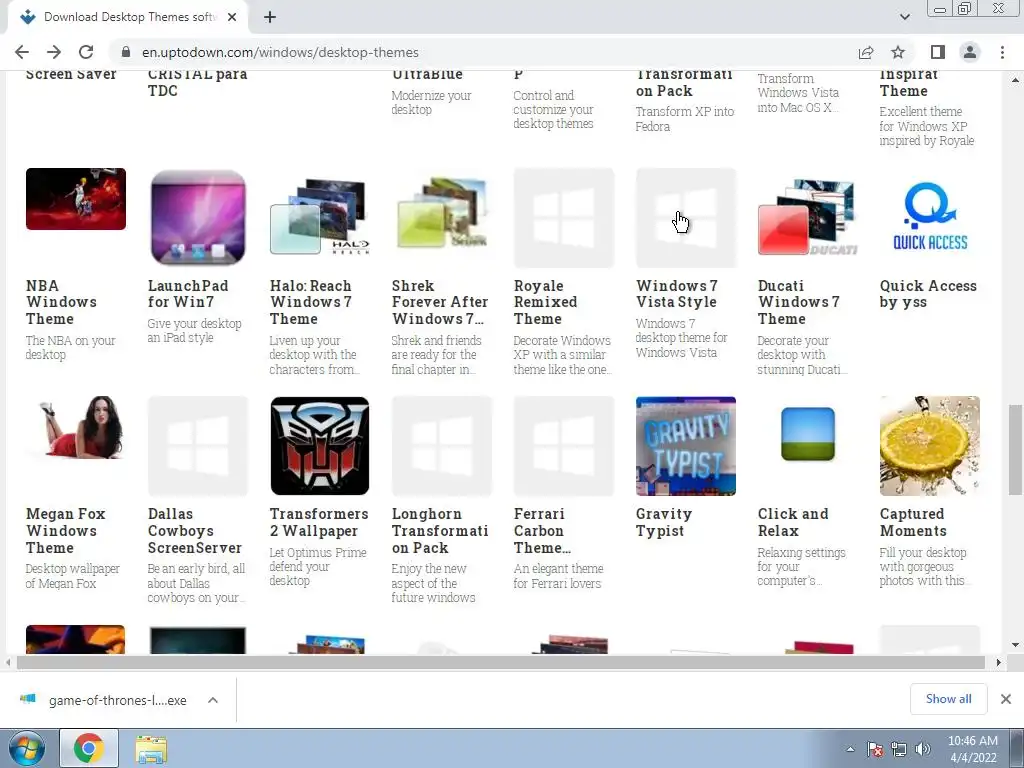Click 'Modernize your desktop' description
1024x768 pixels.
(431, 103)
